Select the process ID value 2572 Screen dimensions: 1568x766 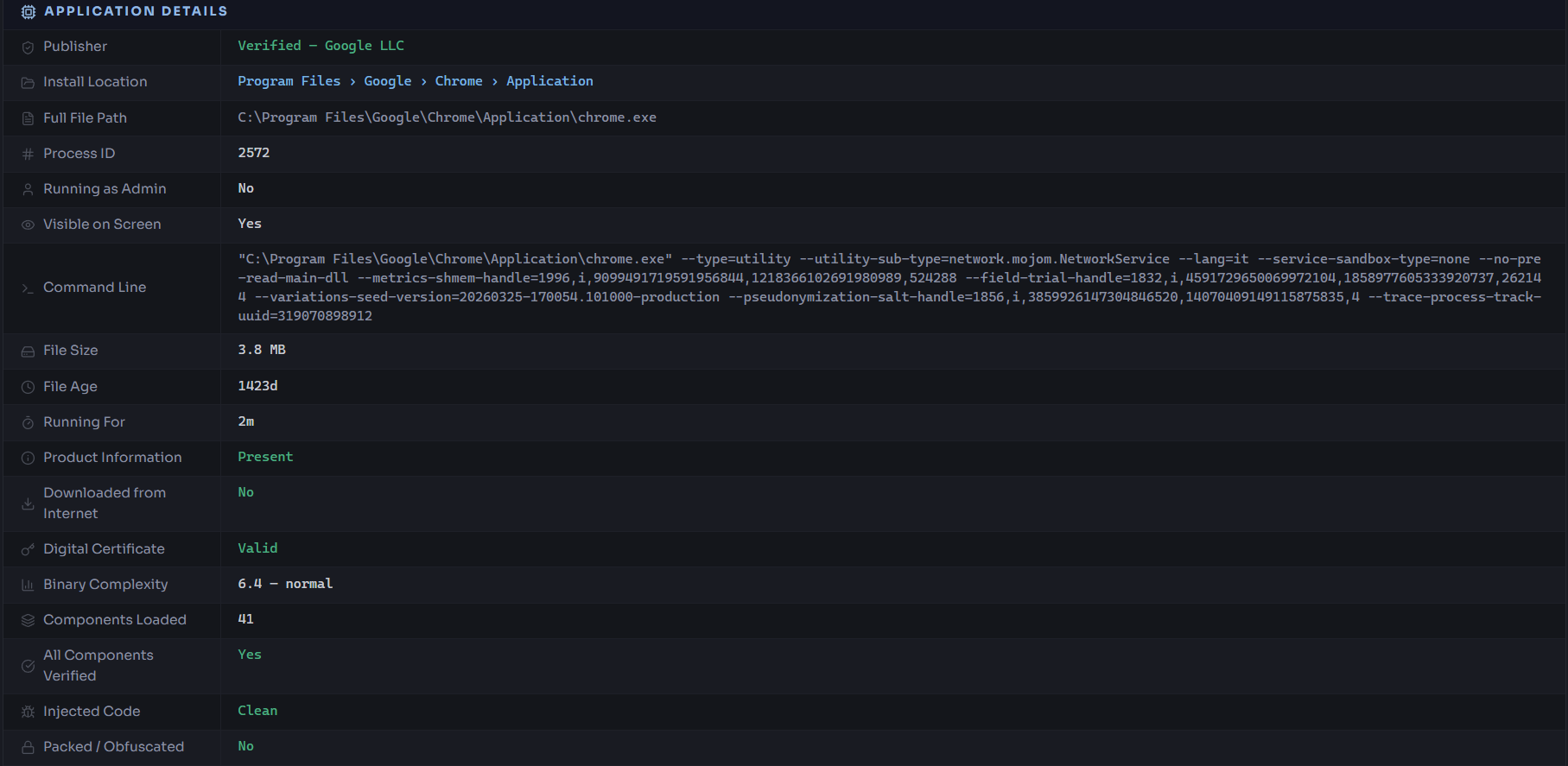[254, 153]
